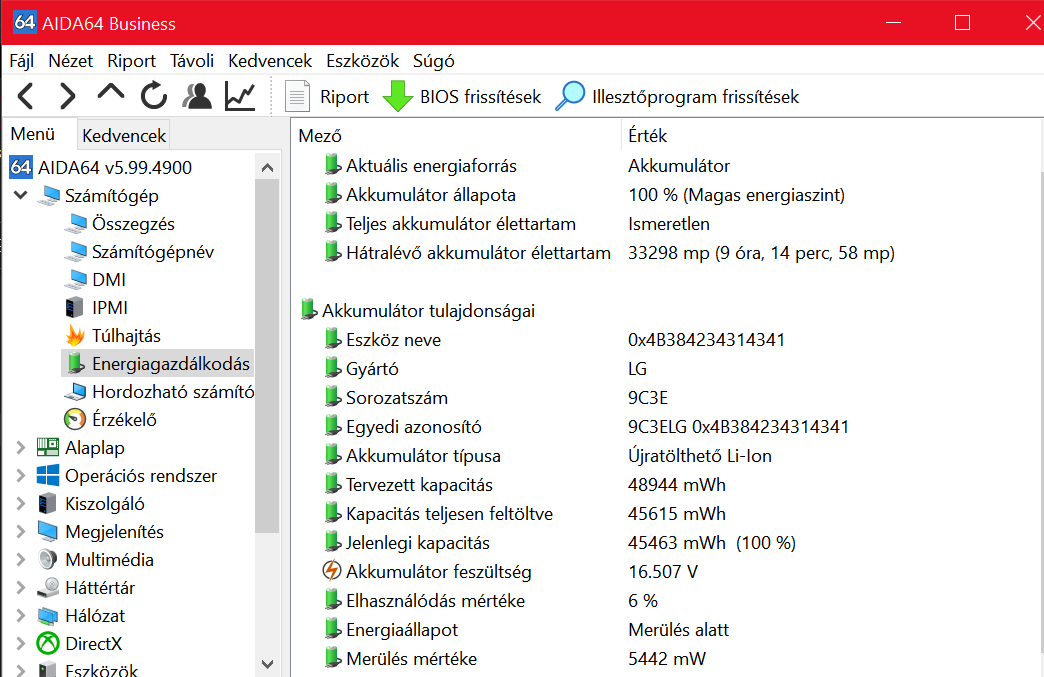Open the Fájl menu
The width and height of the screenshot is (1044, 677).
[21, 61]
